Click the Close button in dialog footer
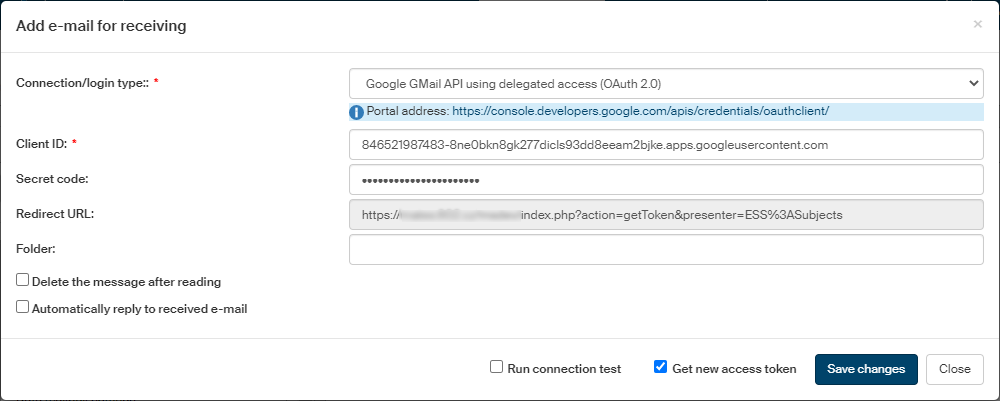This screenshot has width=1000, height=401. coord(954,369)
